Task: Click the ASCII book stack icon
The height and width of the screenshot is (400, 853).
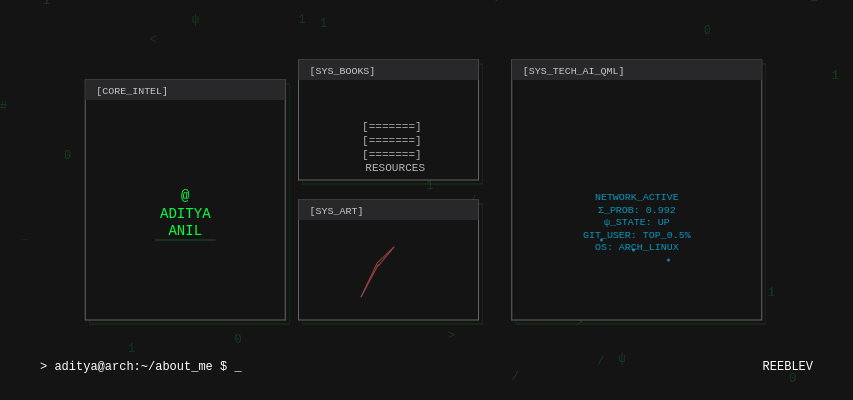Action: click(392, 141)
